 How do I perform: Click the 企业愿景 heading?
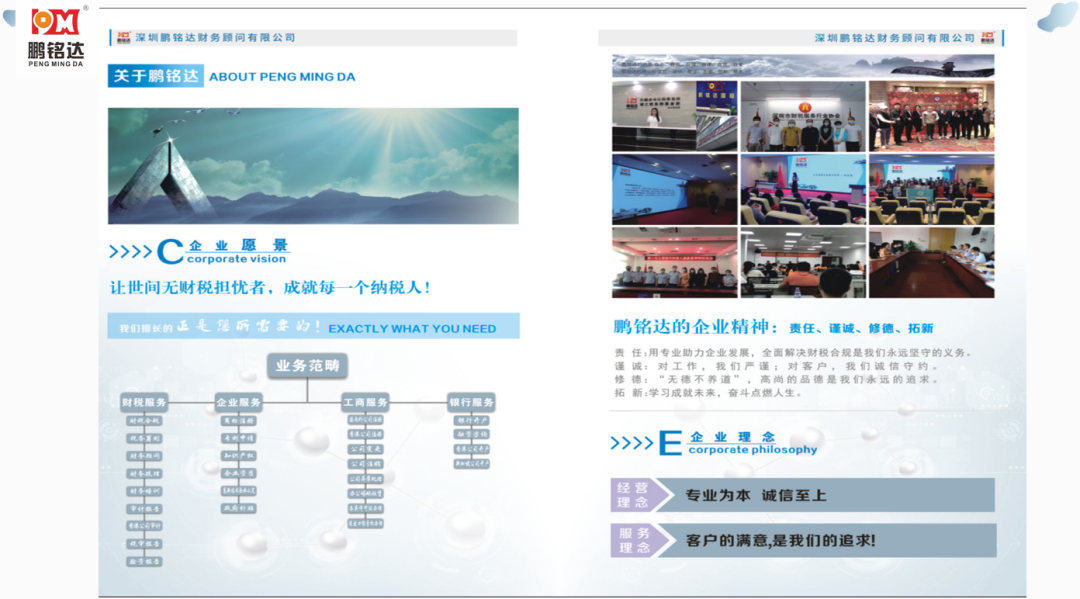pos(238,245)
